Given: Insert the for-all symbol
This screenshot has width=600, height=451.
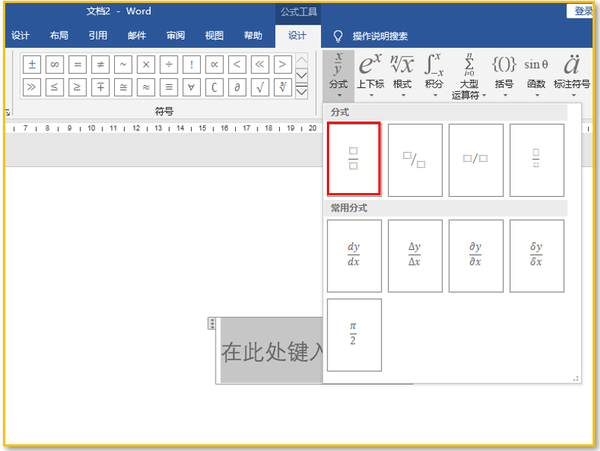Looking at the screenshot, I should pos(191,87).
